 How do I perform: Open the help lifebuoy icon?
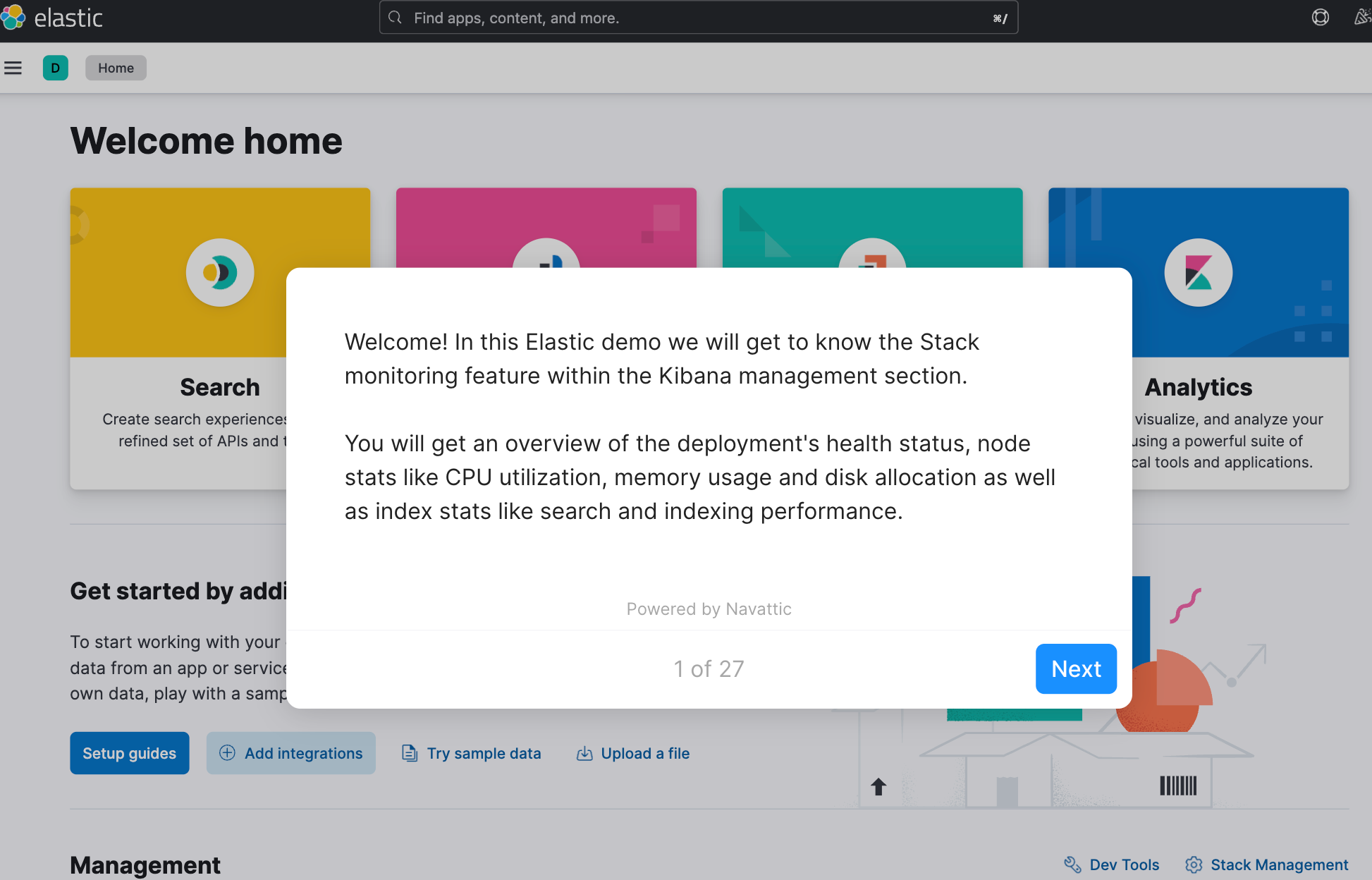[x=1320, y=18]
